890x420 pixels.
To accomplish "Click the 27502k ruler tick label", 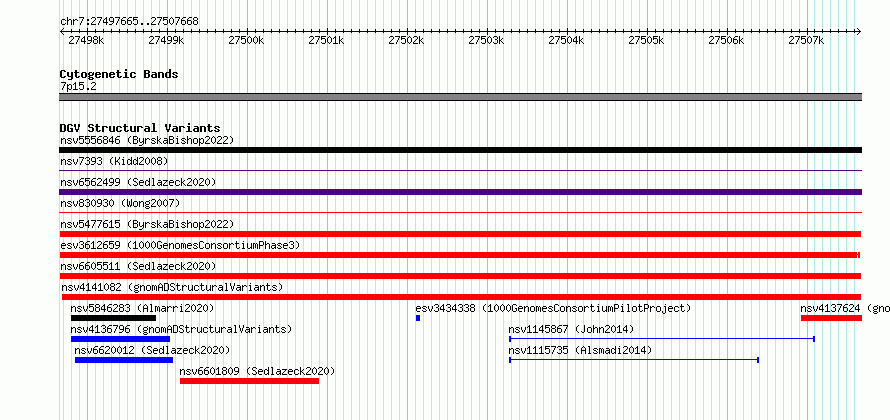I will point(406,40).
